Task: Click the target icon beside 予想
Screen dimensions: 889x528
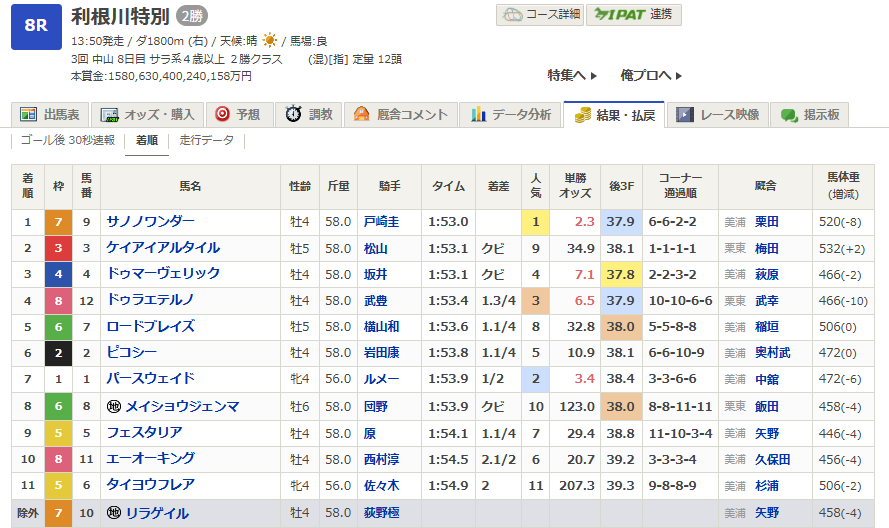Action: (222, 114)
